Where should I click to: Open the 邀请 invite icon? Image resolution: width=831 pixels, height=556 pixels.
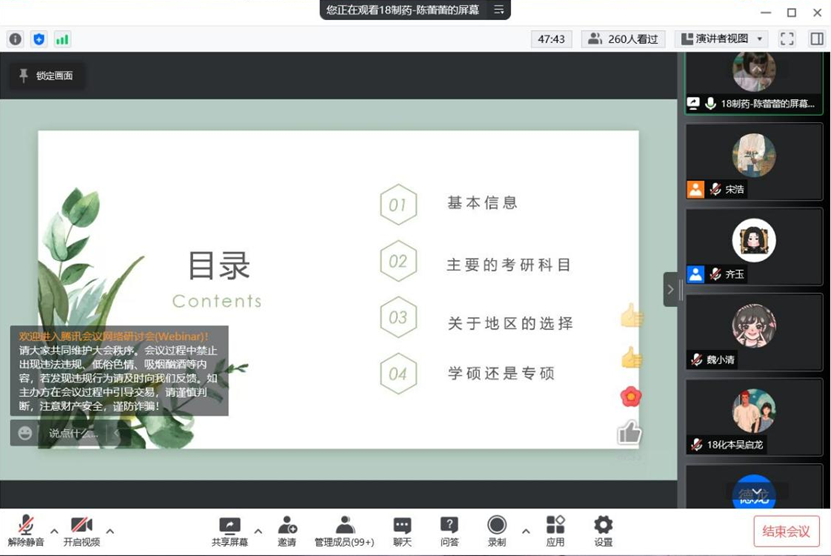coord(287,530)
